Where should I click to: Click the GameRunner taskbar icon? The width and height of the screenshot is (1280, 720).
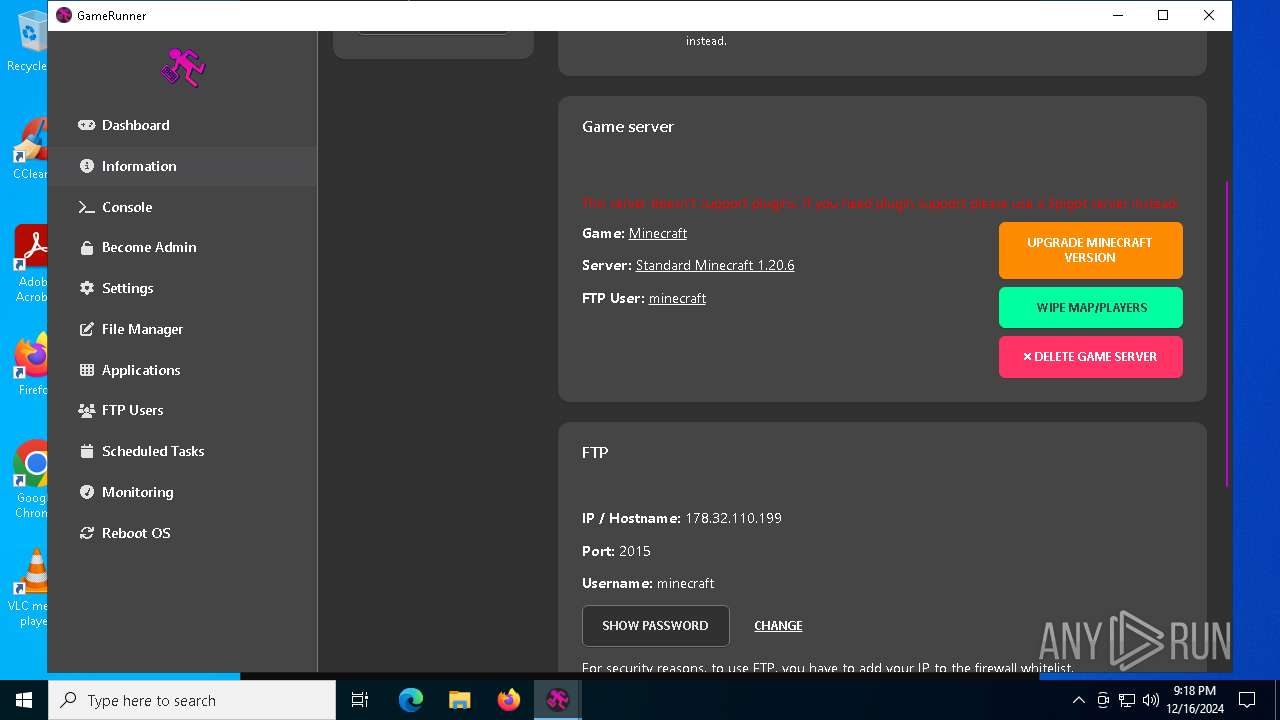tap(558, 700)
